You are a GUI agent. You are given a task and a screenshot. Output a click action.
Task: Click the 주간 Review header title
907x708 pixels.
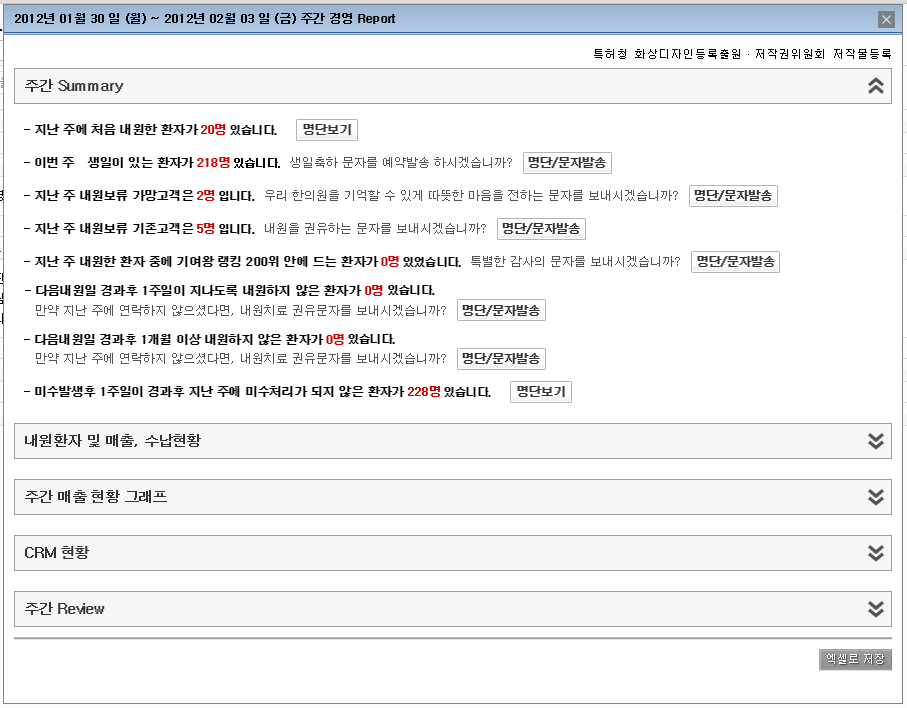64,609
